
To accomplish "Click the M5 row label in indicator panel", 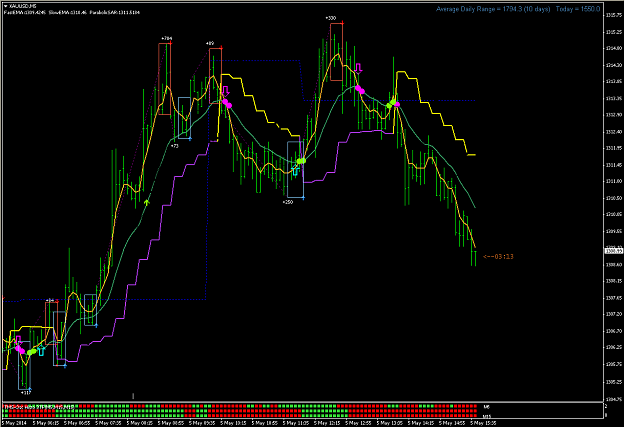I will tap(486, 407).
